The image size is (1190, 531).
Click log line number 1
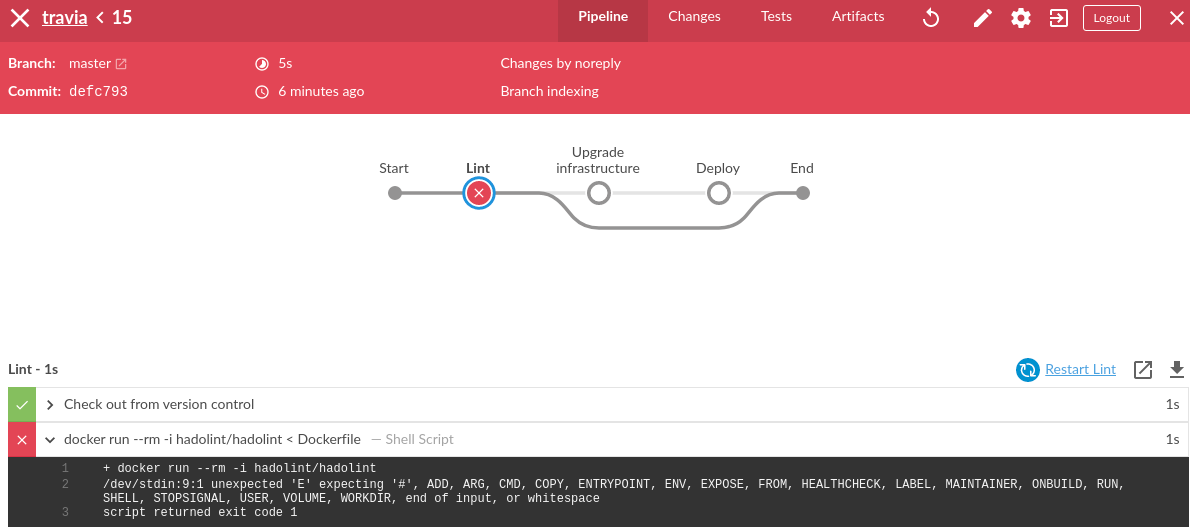point(65,468)
